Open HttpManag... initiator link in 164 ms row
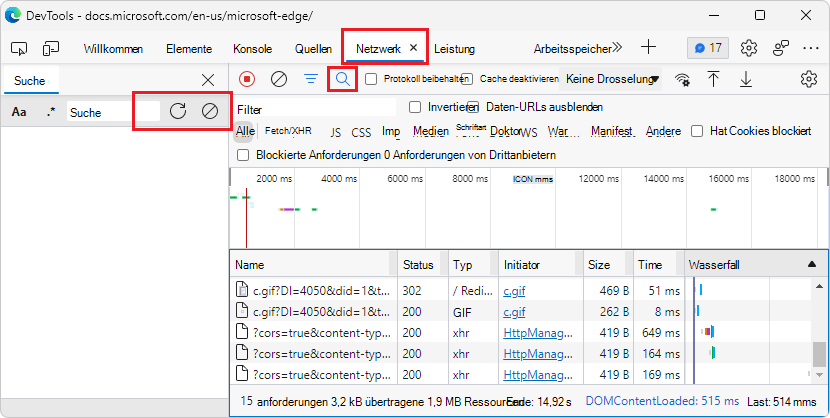 (538, 353)
